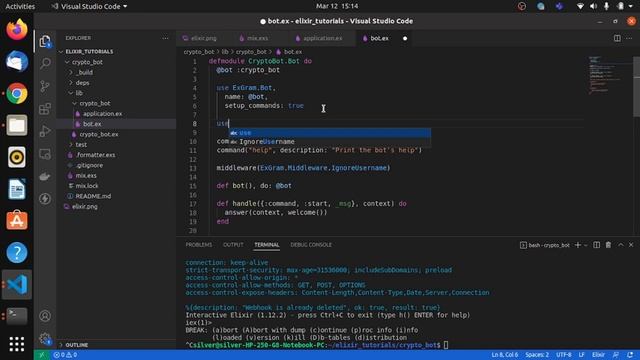Open README.md in the file tree
This screenshot has width=640, height=360.
pyautogui.click(x=93, y=196)
